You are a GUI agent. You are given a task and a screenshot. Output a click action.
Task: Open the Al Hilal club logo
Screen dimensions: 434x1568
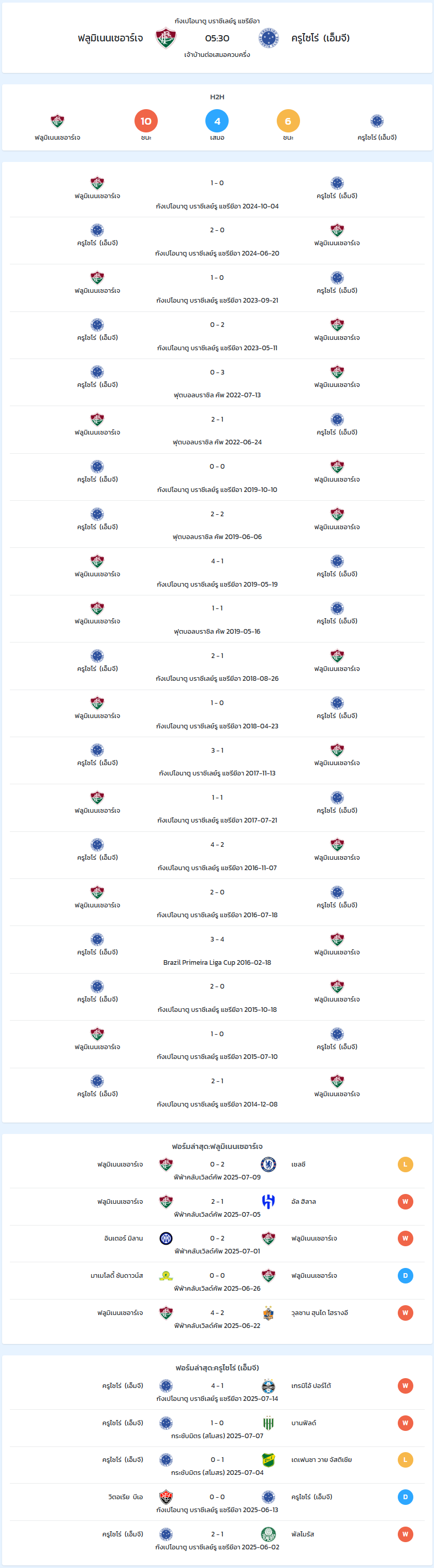pyautogui.click(x=268, y=1202)
